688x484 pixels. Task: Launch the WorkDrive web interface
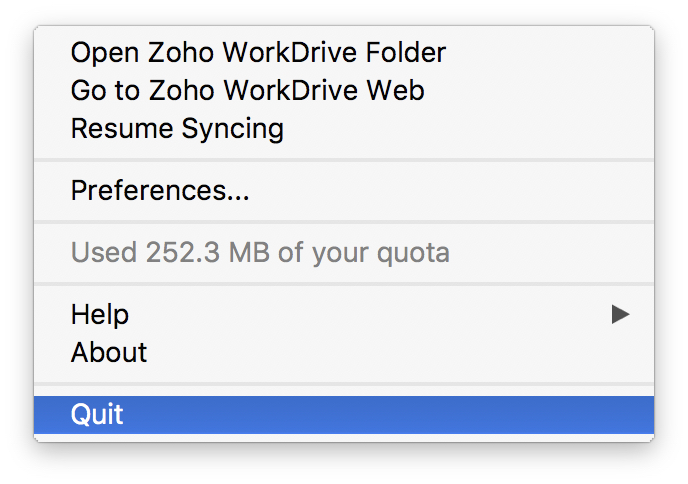pos(247,90)
